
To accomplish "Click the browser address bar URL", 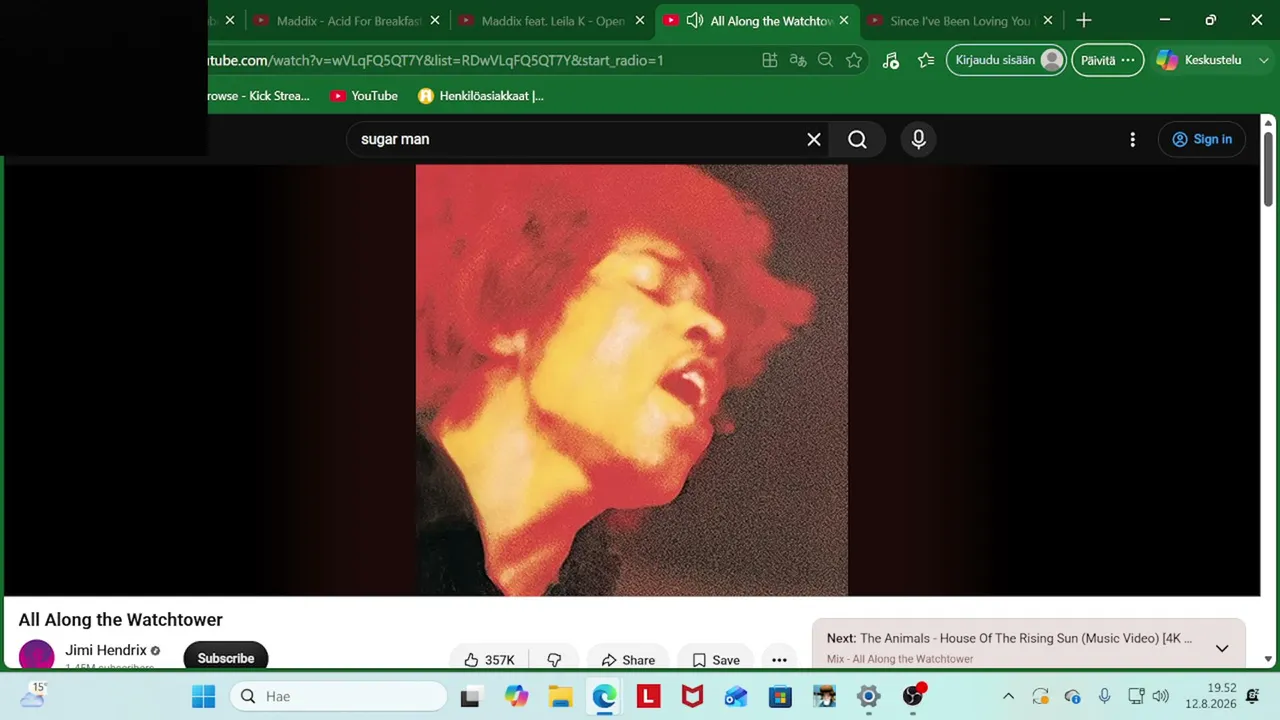I will (436, 60).
